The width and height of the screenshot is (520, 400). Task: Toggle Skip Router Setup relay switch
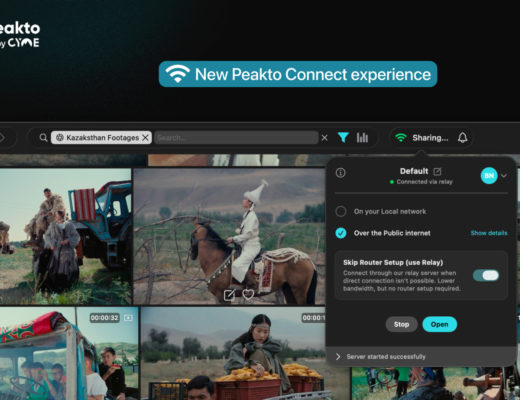[486, 275]
